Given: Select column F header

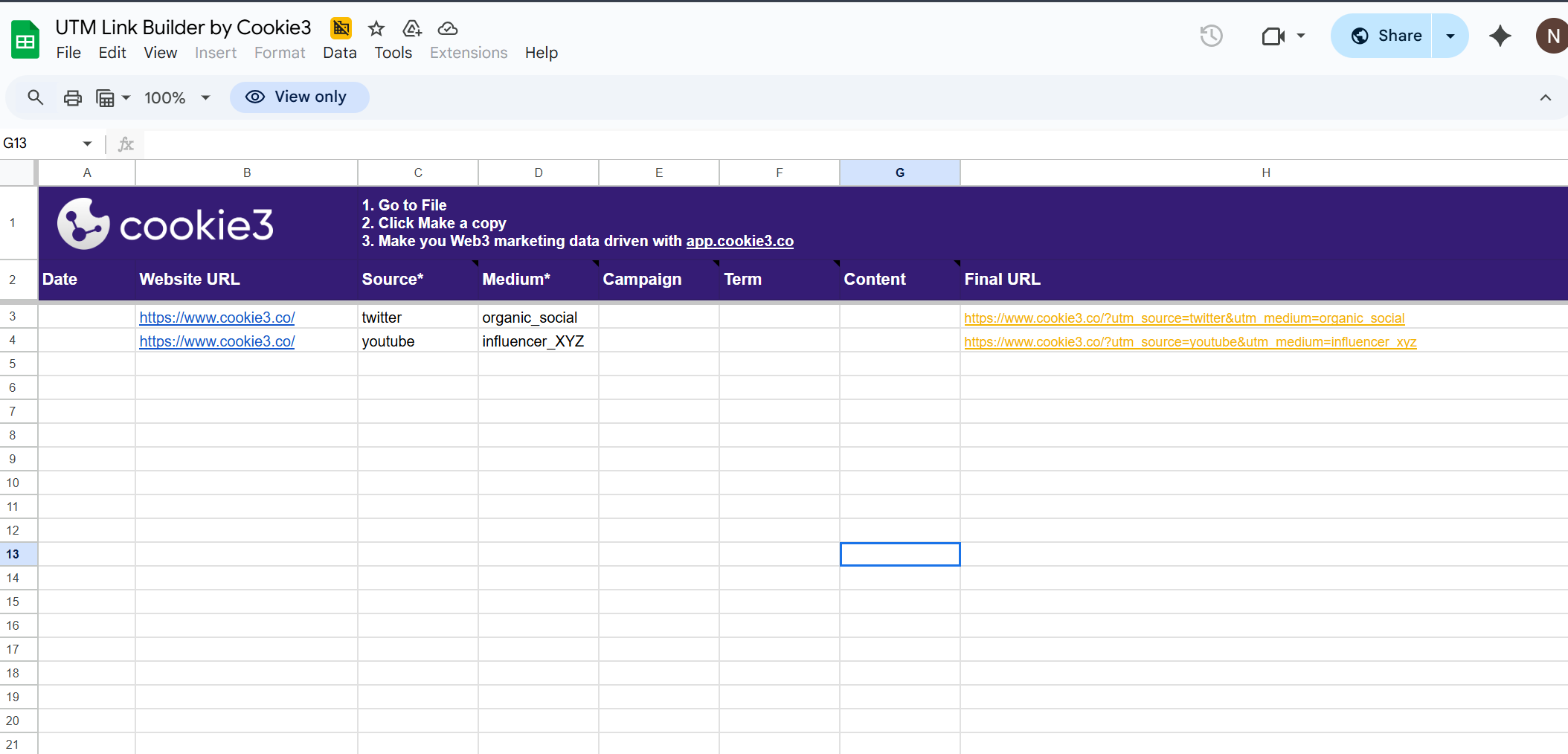Looking at the screenshot, I should click(780, 173).
